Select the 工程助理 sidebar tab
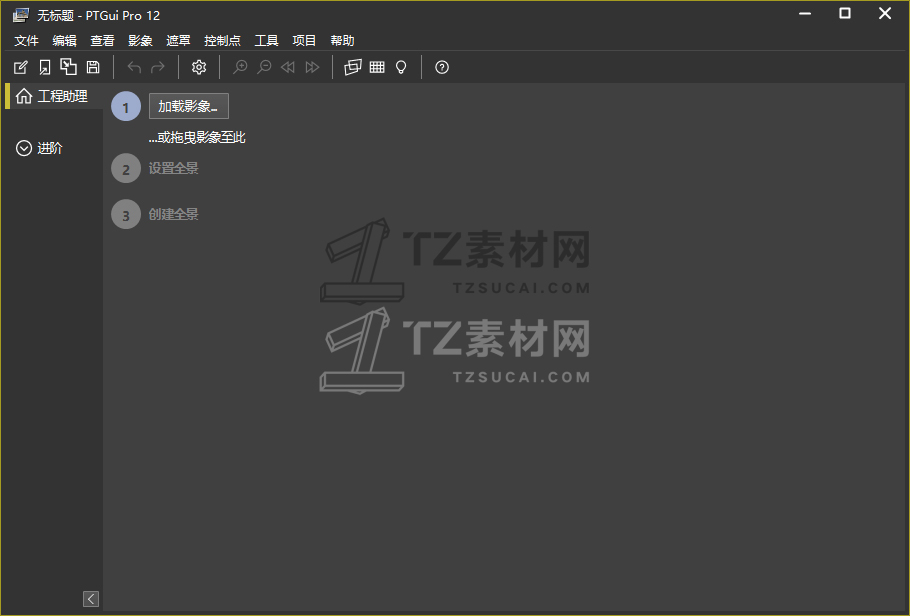Viewport: 910px width, 616px height. [x=52, y=96]
